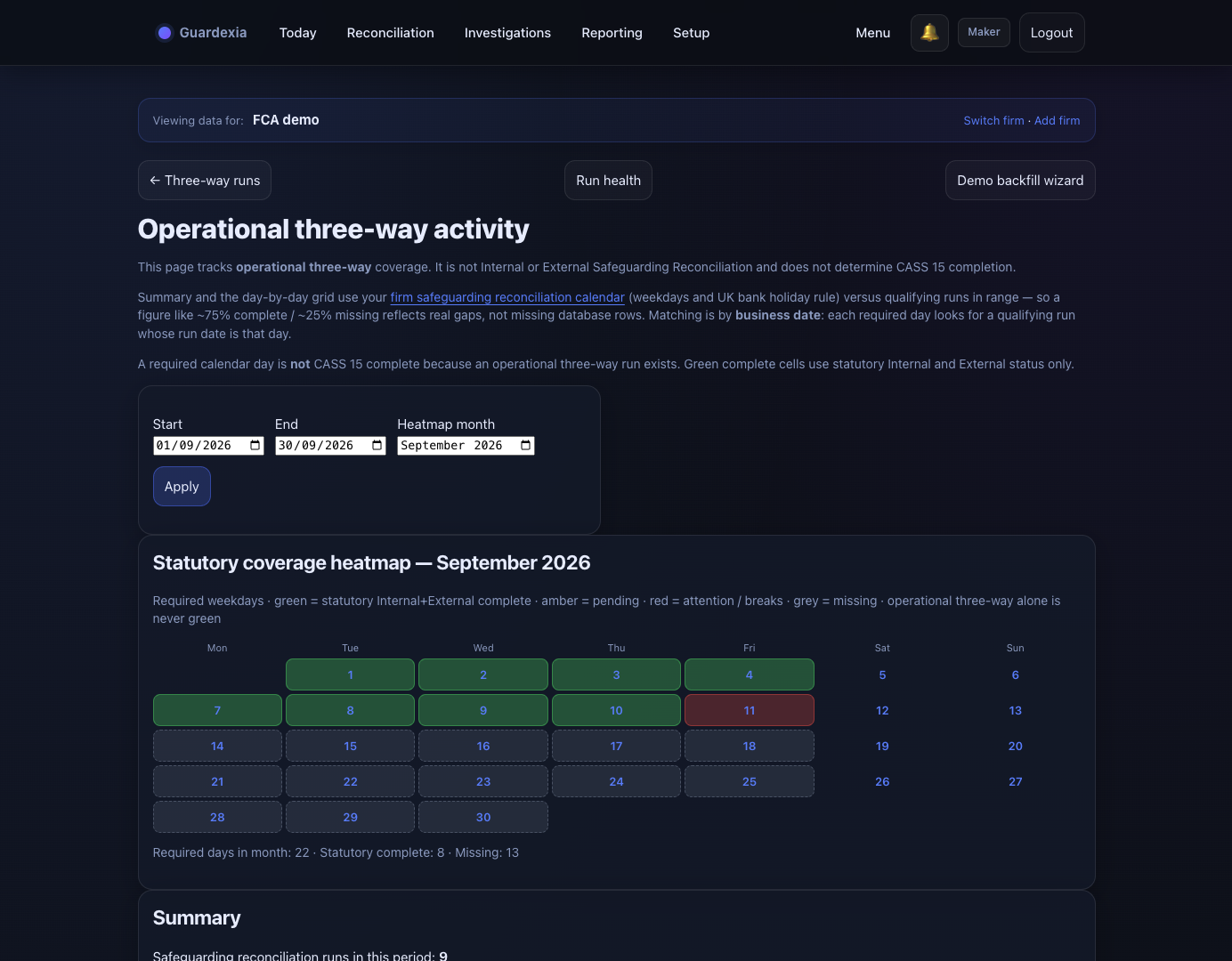Click 'Operational three-way activity' heading
Screen dimensions: 1232x961
pos(333,230)
